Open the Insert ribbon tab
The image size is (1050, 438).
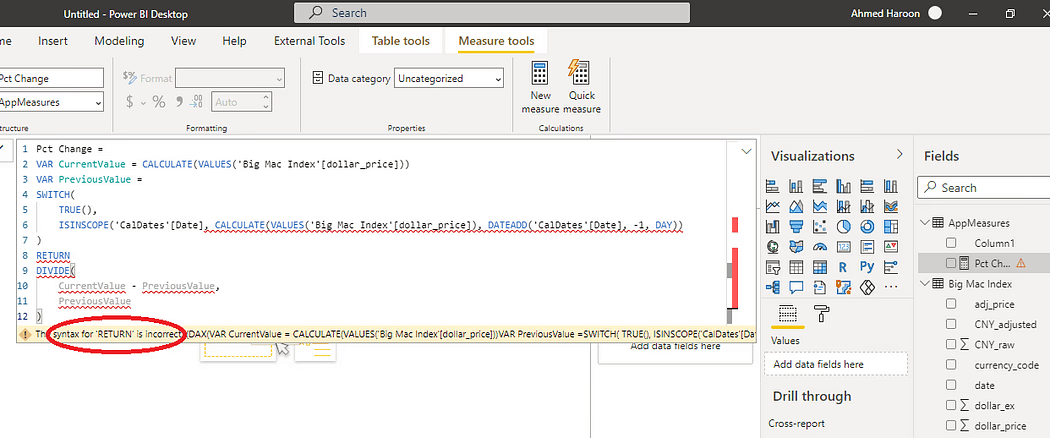(x=53, y=41)
